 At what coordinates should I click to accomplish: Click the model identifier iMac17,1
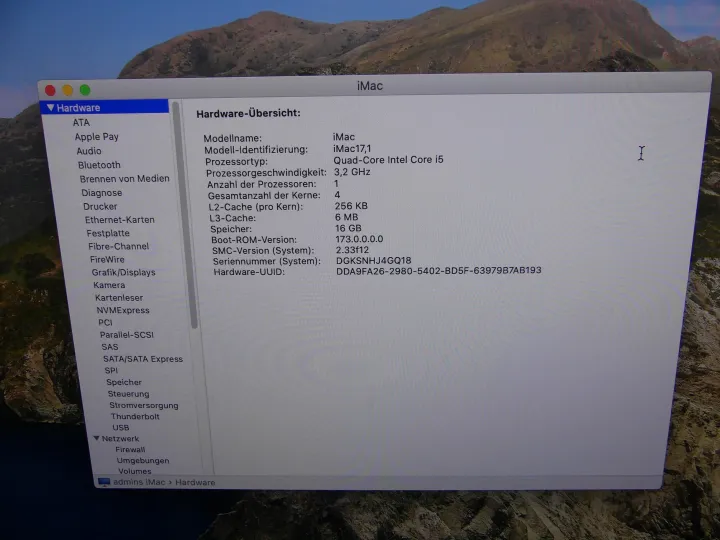click(352, 149)
